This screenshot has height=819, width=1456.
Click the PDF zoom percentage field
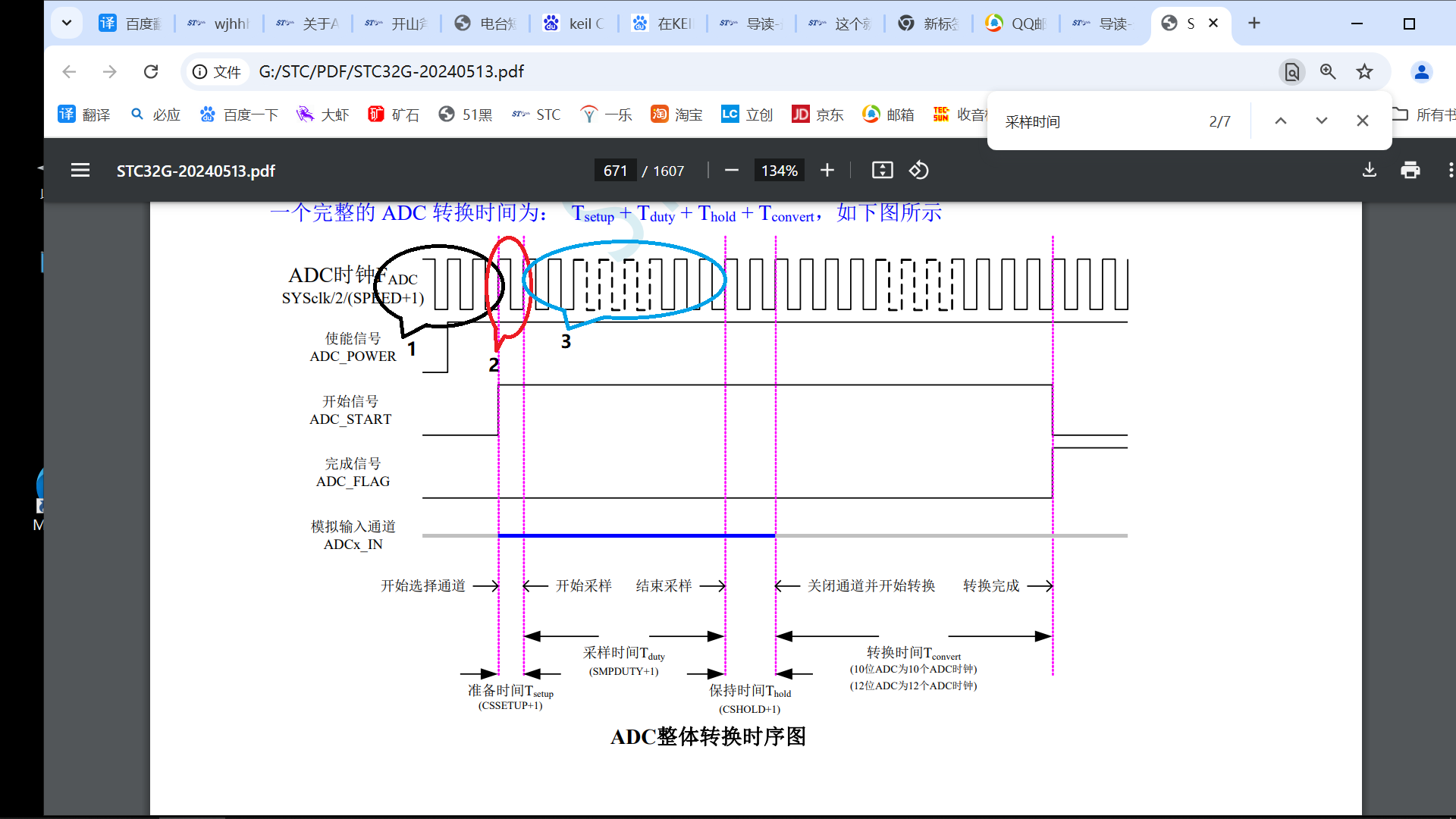(x=780, y=171)
